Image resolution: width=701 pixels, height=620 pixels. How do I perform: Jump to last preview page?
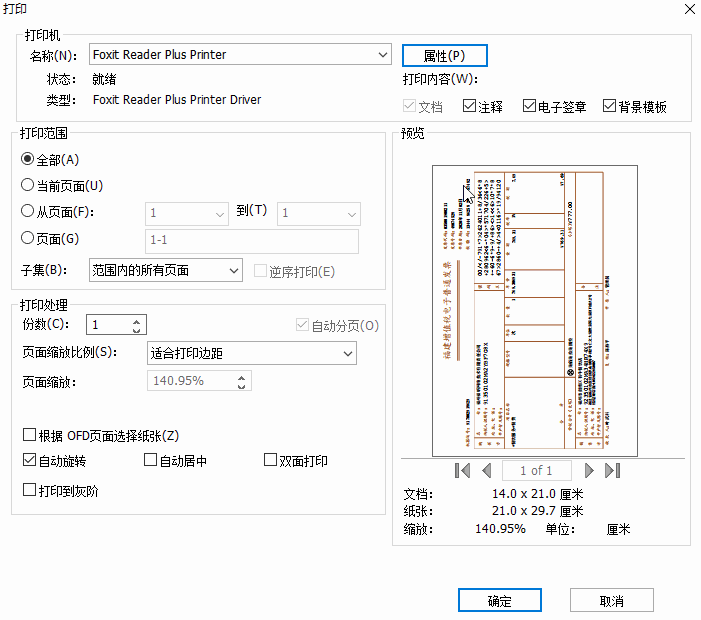tap(613, 470)
